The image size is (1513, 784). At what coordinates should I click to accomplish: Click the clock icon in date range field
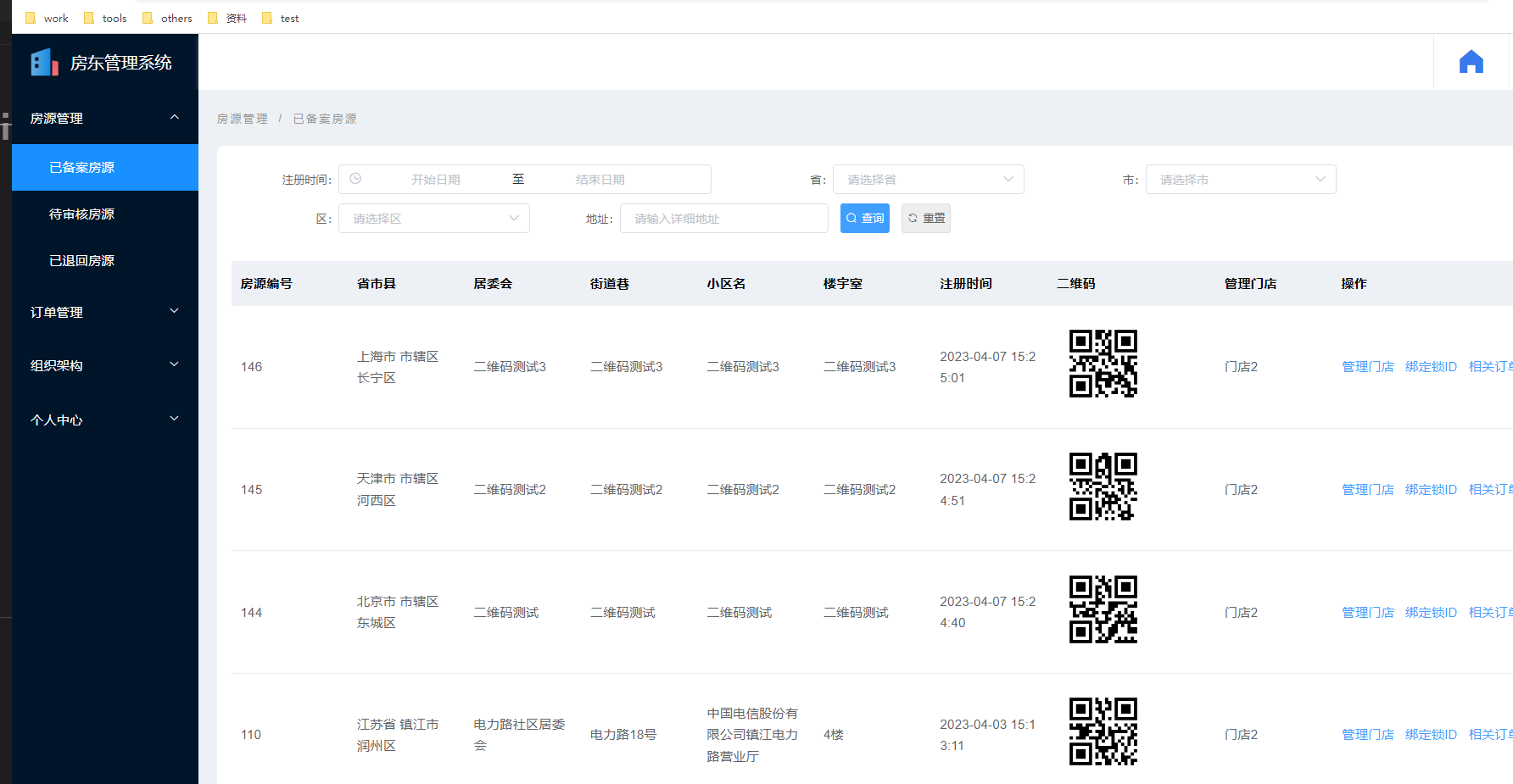[355, 179]
